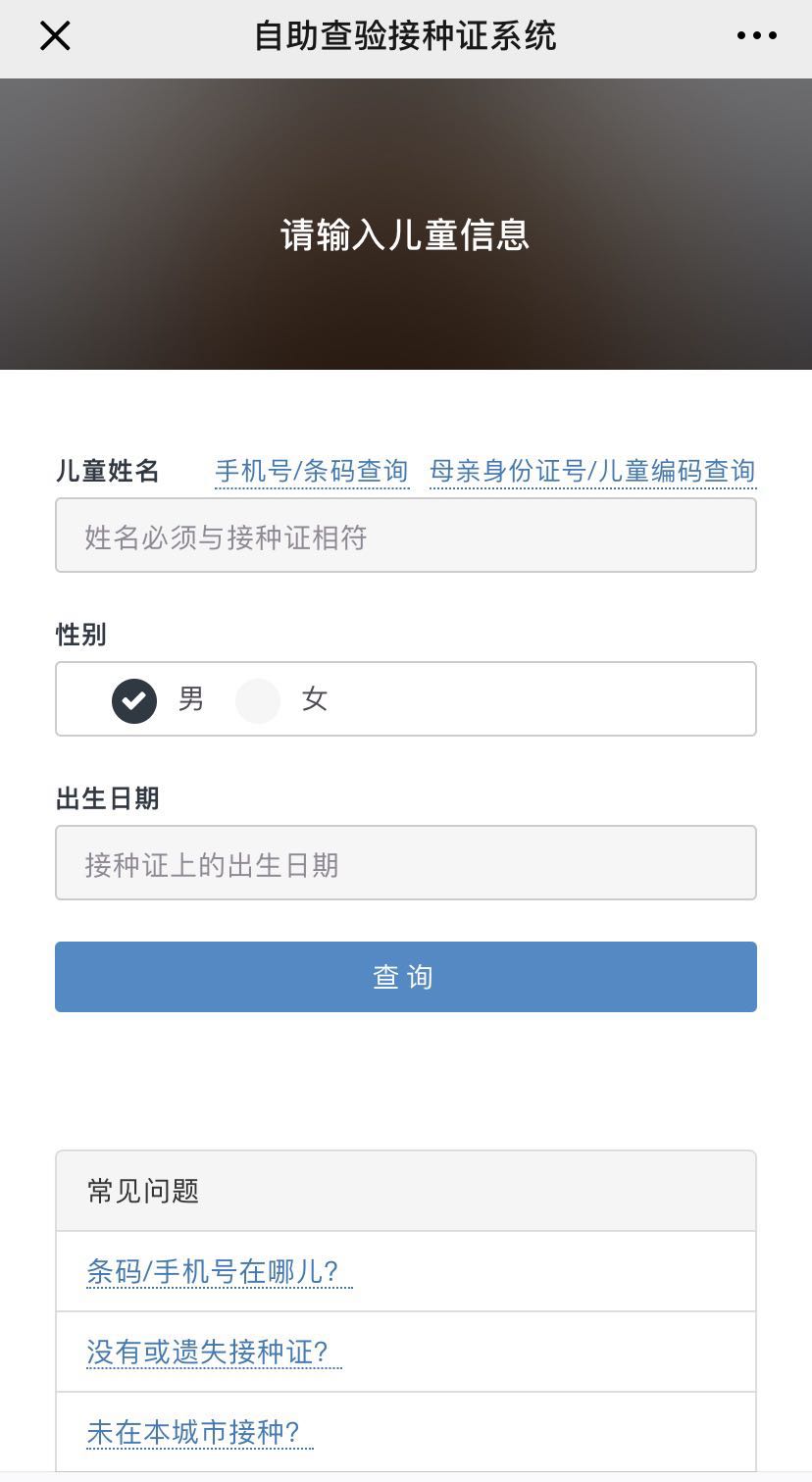Select the 男 radio button
Screen dimensions: 812x1482
[134, 700]
